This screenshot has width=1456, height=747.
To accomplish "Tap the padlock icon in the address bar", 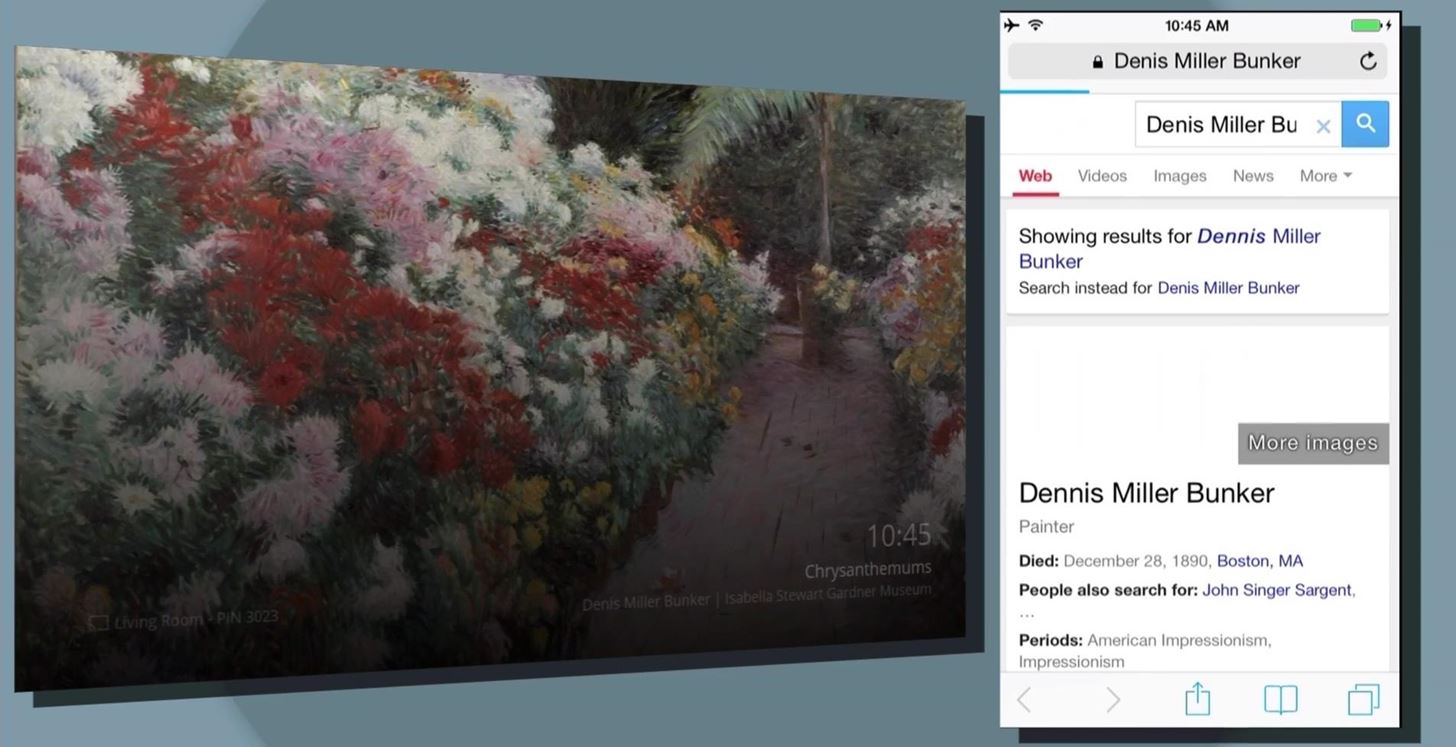I will [x=1098, y=62].
